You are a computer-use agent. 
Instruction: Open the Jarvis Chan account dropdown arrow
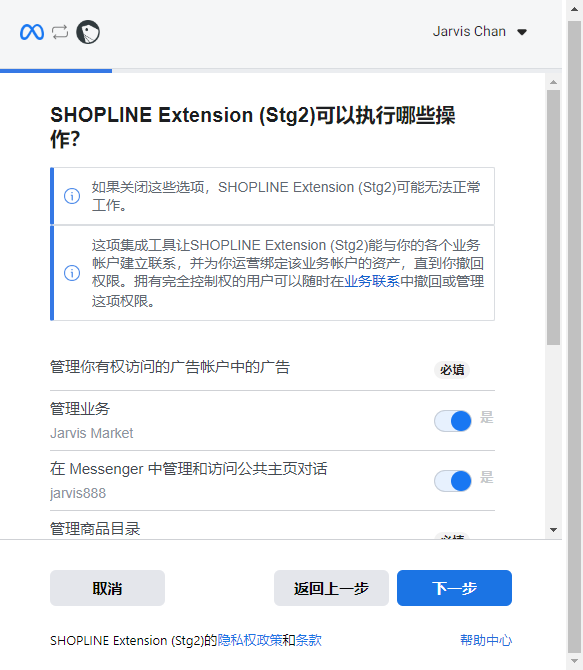(x=522, y=32)
